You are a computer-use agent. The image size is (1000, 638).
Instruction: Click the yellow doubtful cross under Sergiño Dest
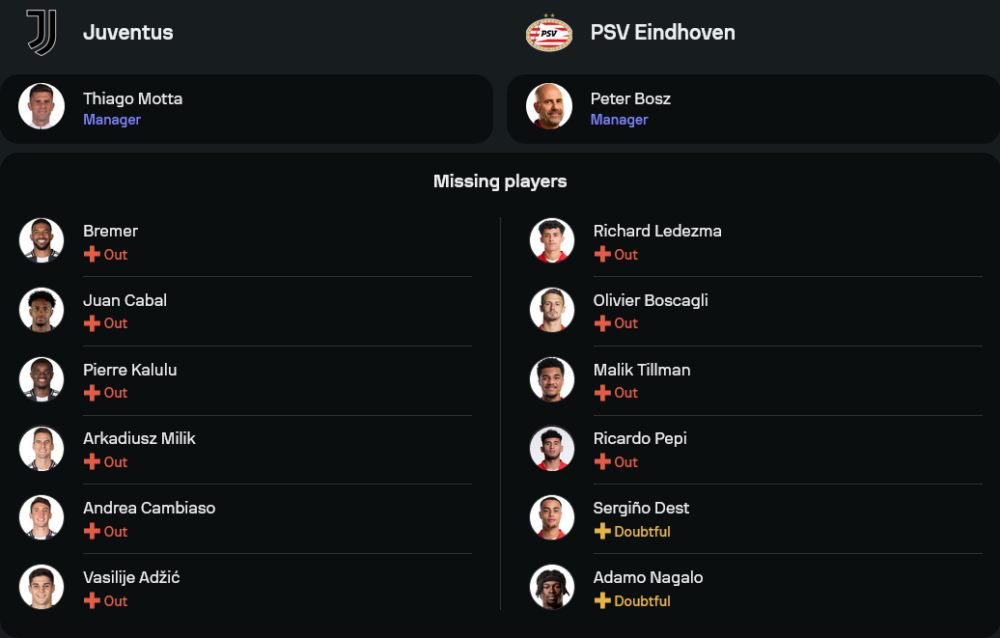point(602,531)
